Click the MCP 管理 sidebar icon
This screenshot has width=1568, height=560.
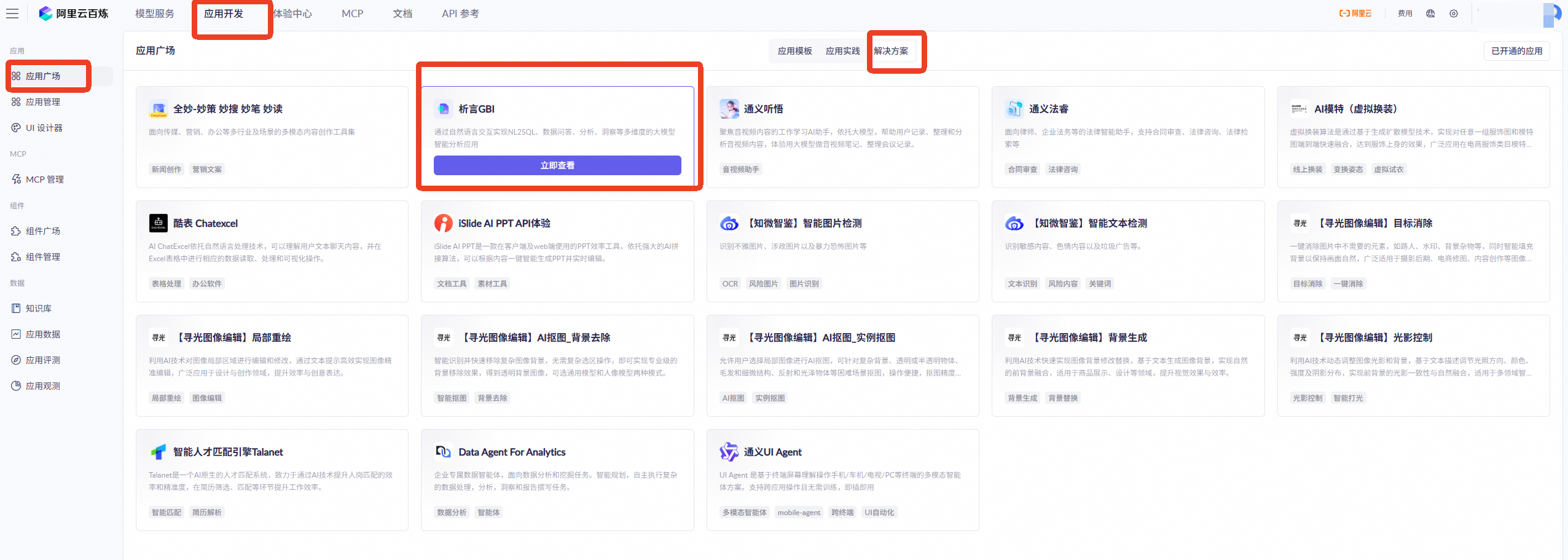point(16,179)
